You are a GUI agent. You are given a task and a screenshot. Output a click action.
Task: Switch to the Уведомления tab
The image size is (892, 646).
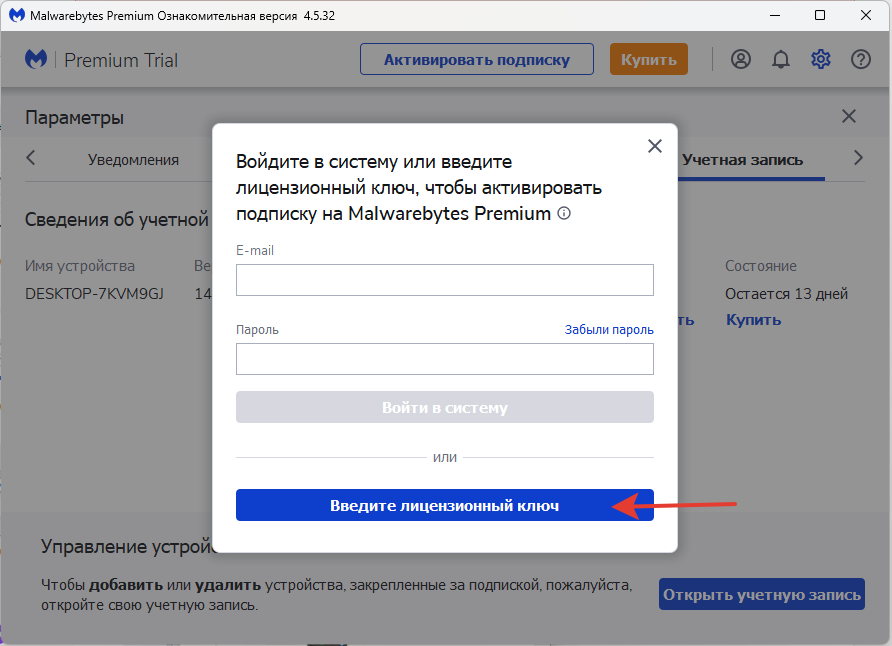[133, 159]
